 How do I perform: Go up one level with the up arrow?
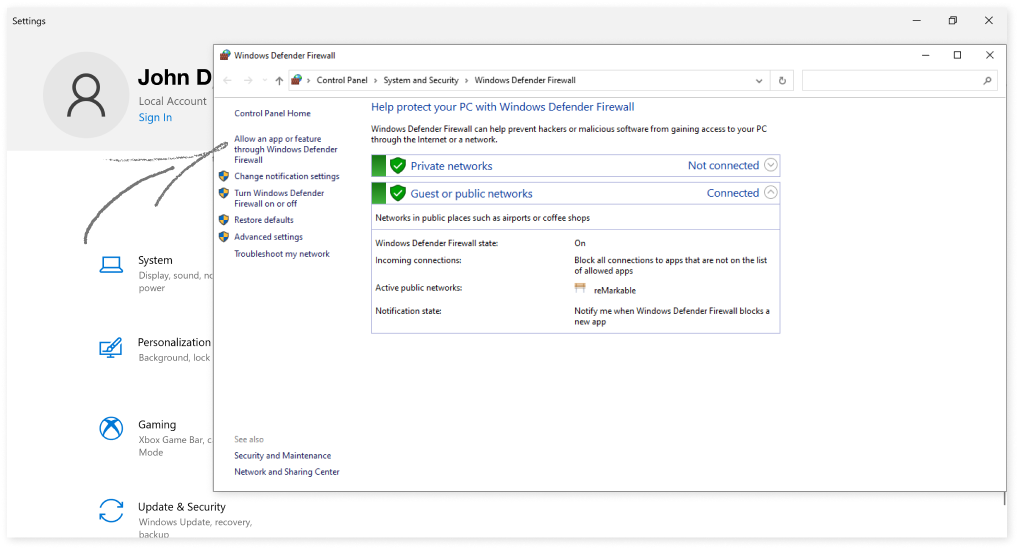click(x=279, y=81)
